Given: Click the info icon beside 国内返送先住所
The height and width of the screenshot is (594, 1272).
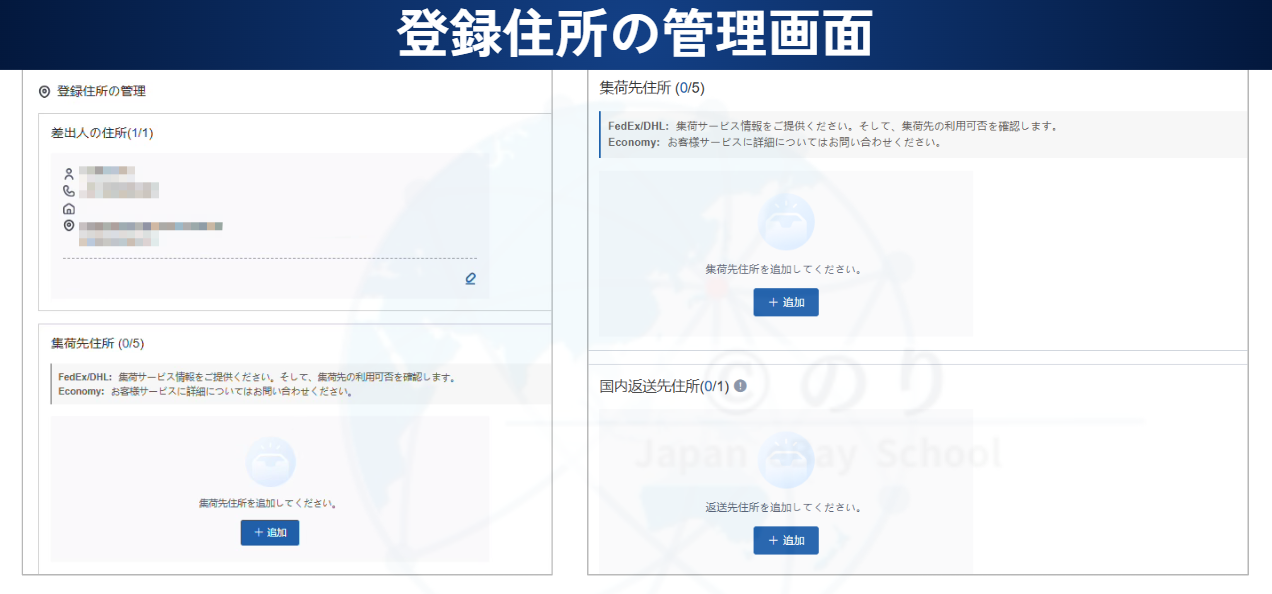Looking at the screenshot, I should [740, 386].
